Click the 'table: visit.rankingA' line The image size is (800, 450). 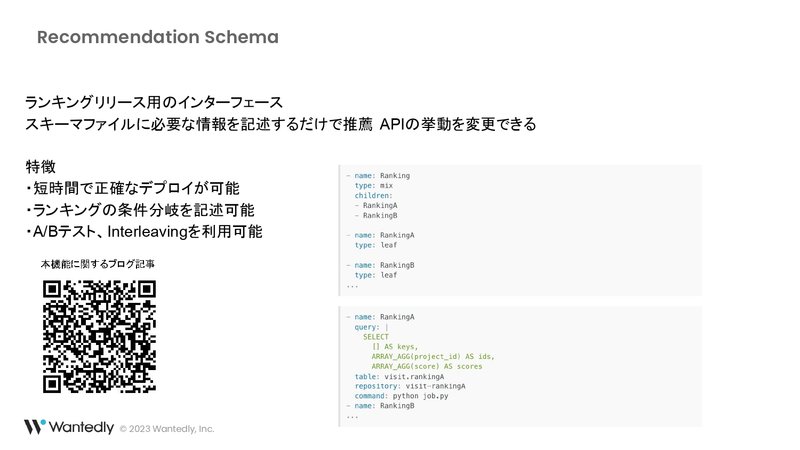399,377
